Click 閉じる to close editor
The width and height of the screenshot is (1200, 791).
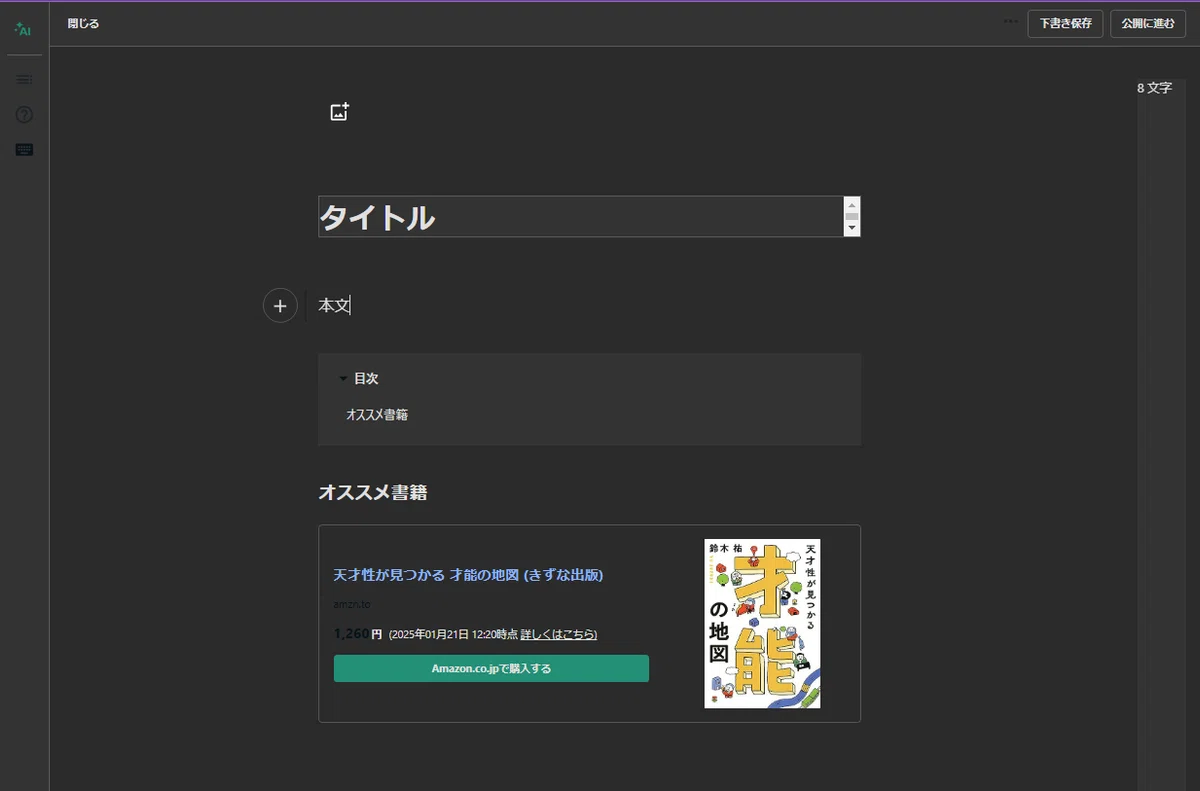(x=83, y=23)
